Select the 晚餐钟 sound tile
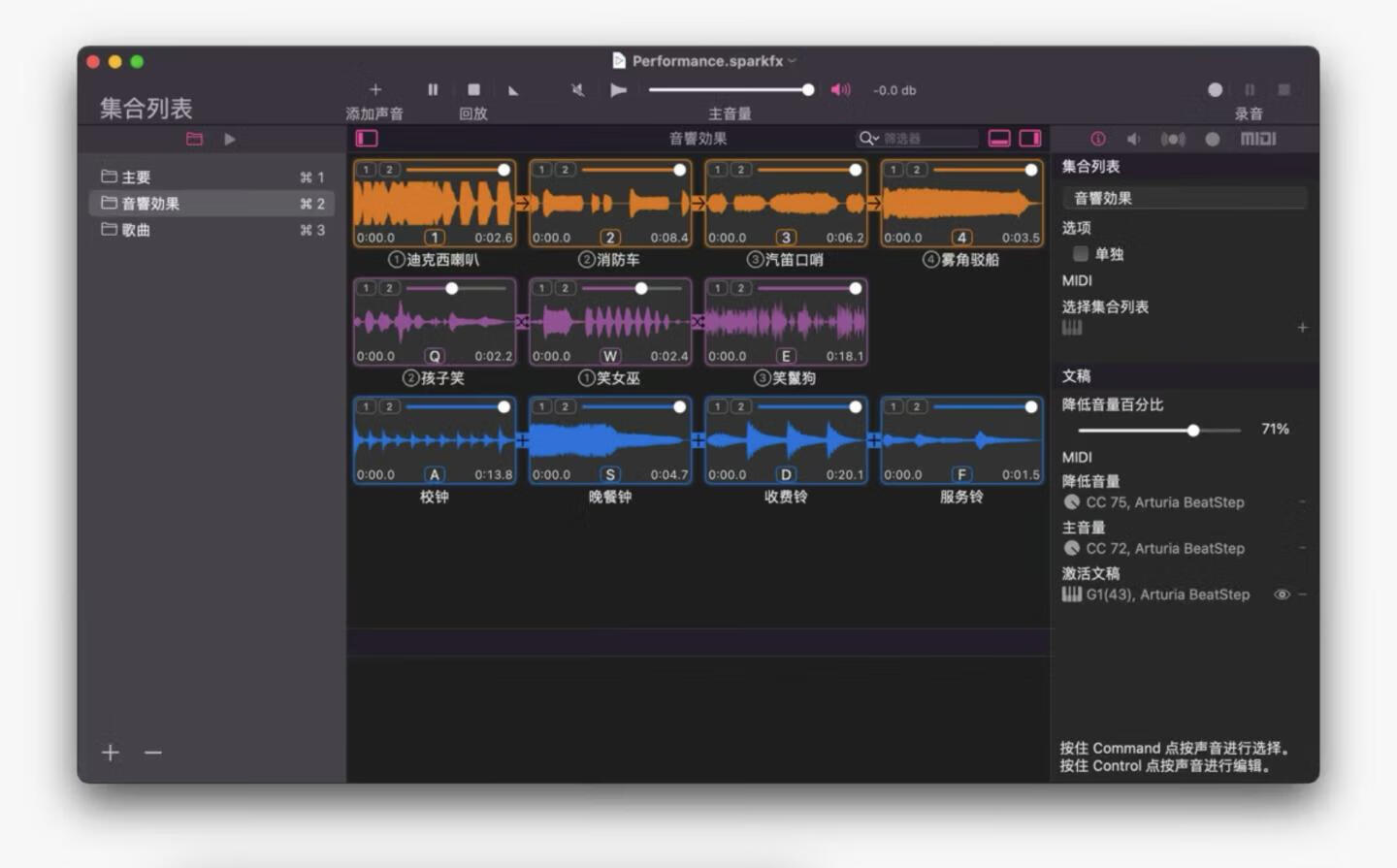This screenshot has width=1397, height=868. click(610, 440)
